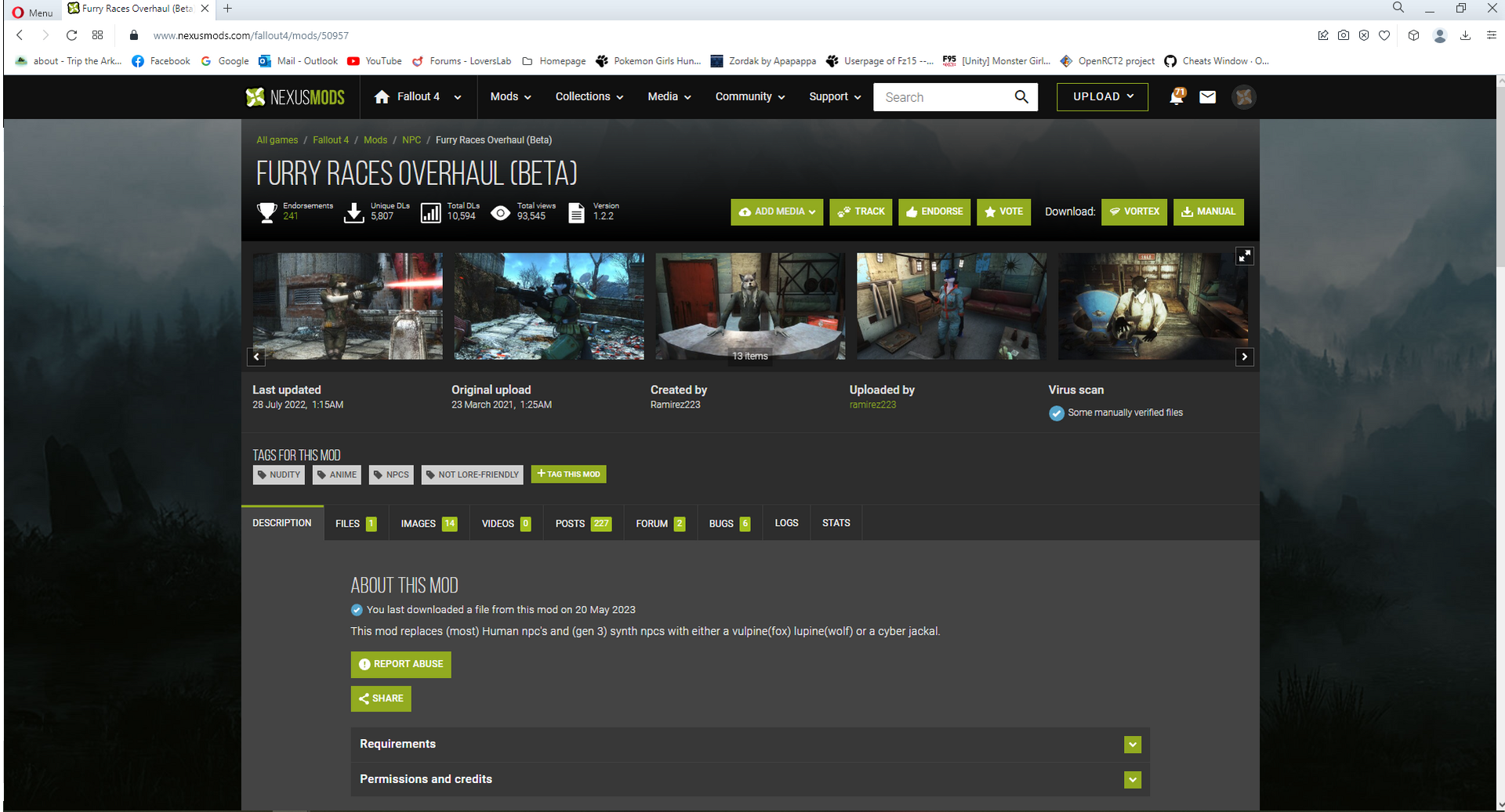This screenshot has width=1505, height=812.
Task: Click the search magnifier icon in site header
Action: point(1021,96)
